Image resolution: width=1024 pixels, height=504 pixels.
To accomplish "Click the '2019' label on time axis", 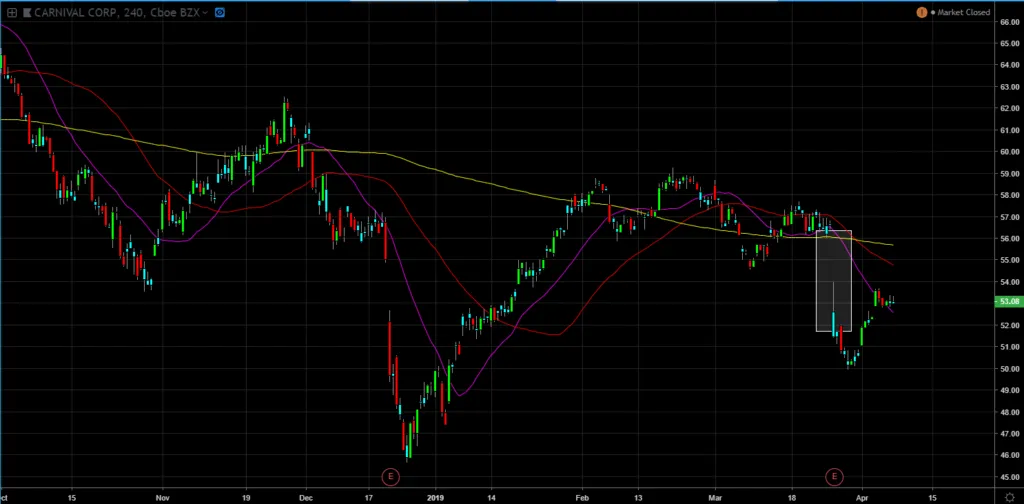I will click(x=436, y=497).
